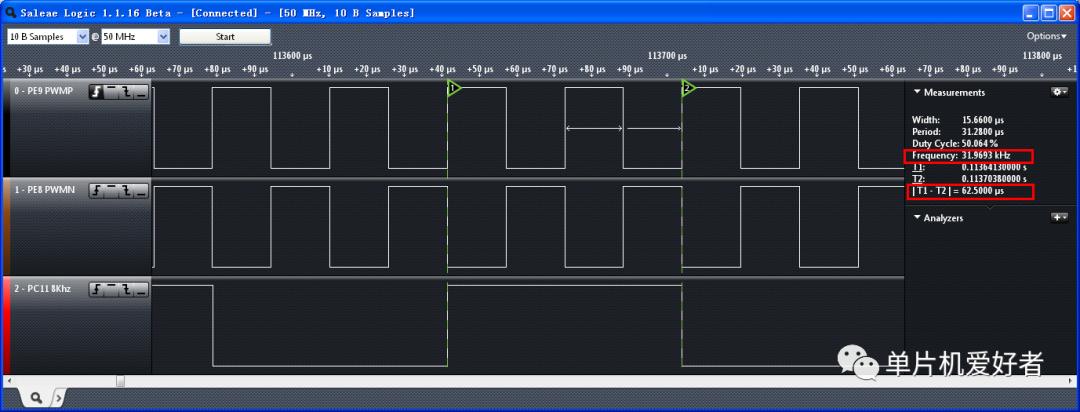Maximize the Saleae Logic window
Viewport: 1080px width, 412px height.
coord(1048,13)
